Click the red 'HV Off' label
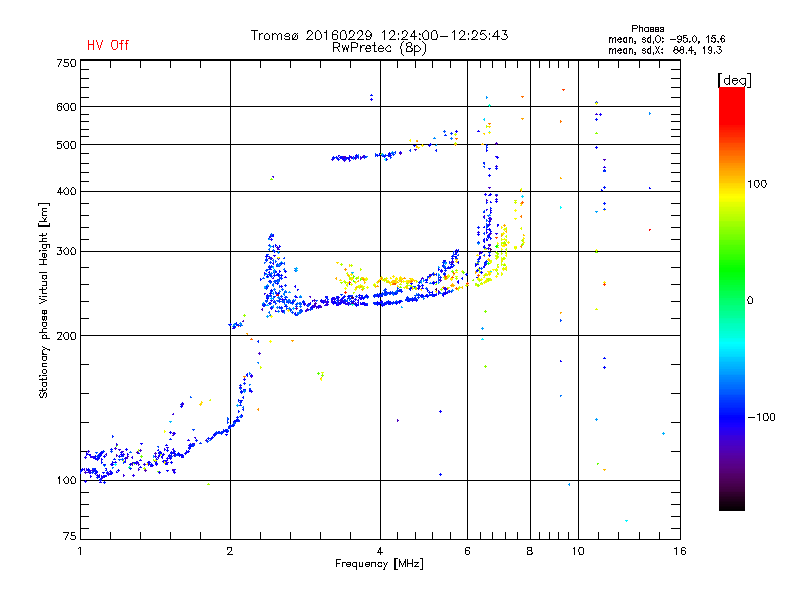 coord(108,45)
